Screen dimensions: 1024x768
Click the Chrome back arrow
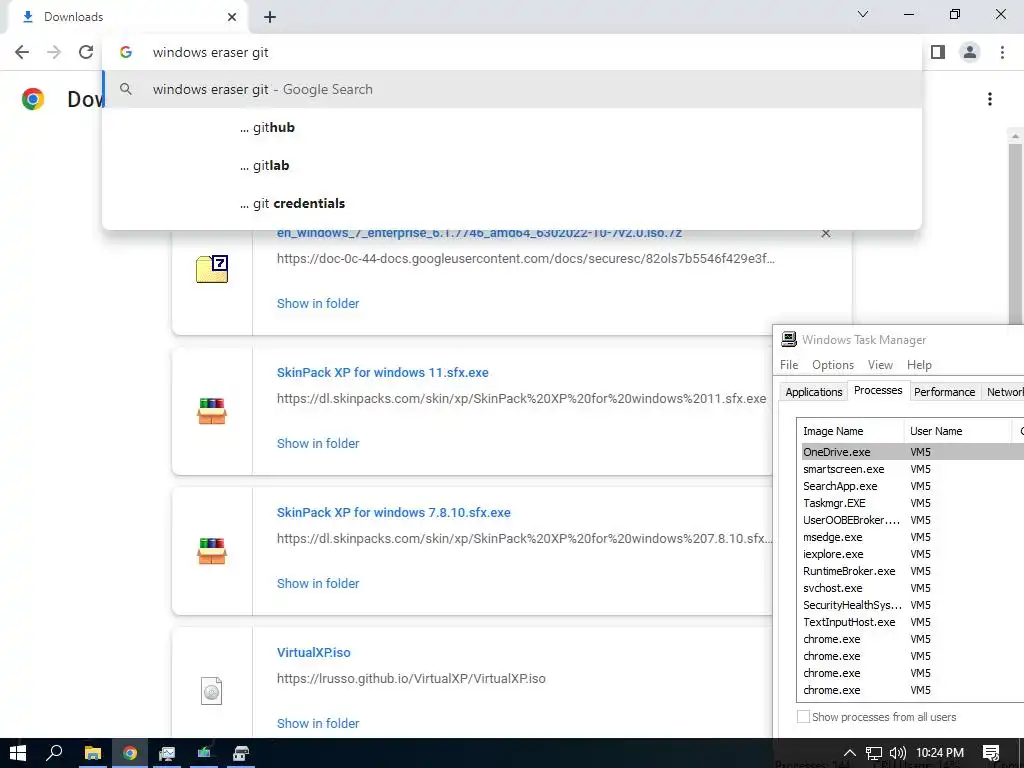click(22, 52)
